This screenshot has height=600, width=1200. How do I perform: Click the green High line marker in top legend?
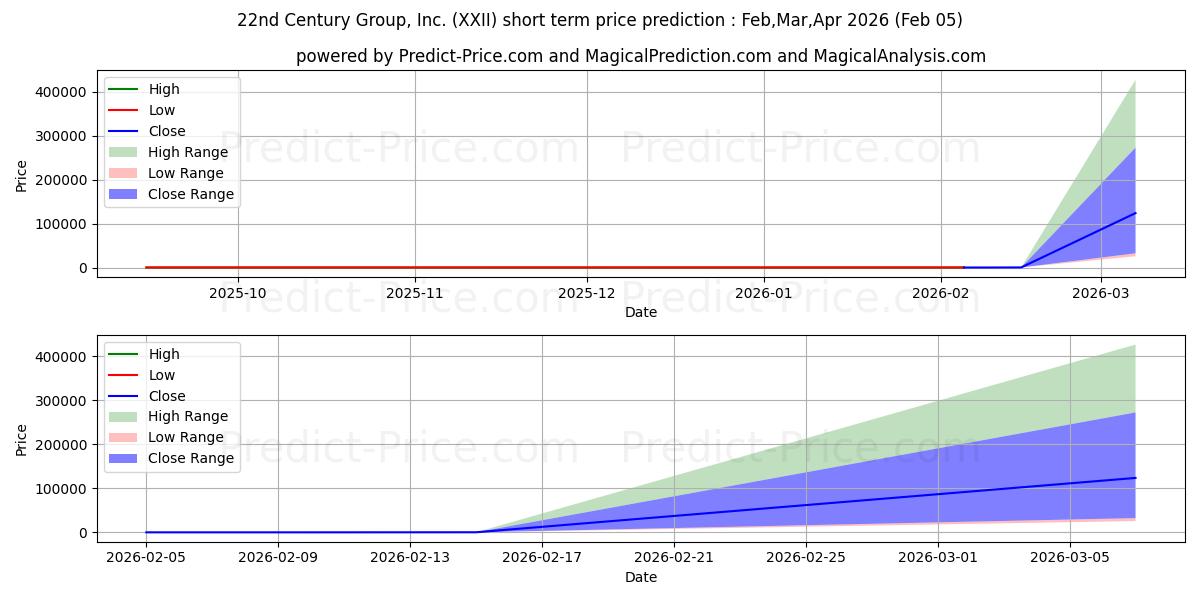click(x=125, y=89)
